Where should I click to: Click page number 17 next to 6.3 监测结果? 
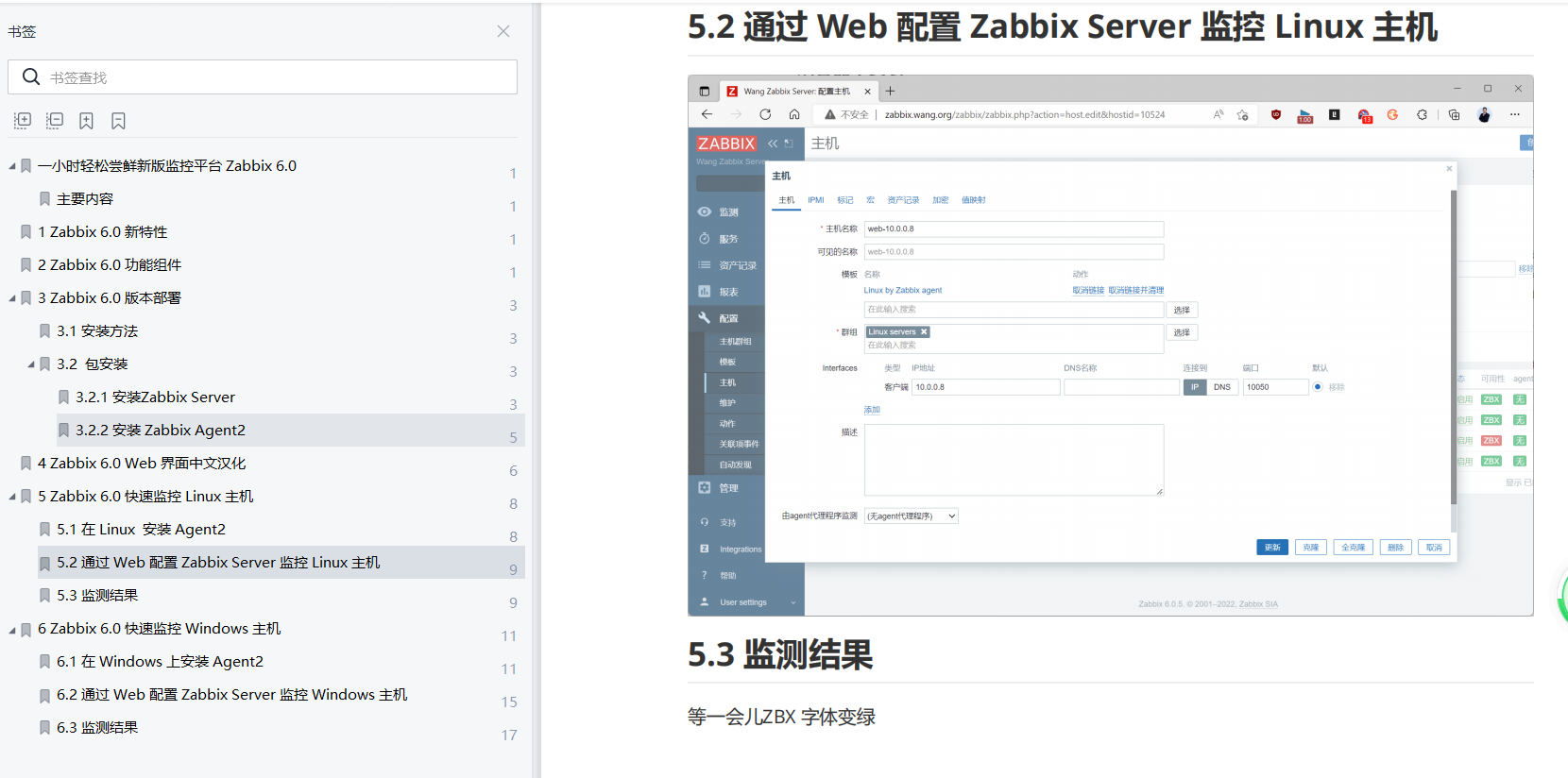click(509, 736)
